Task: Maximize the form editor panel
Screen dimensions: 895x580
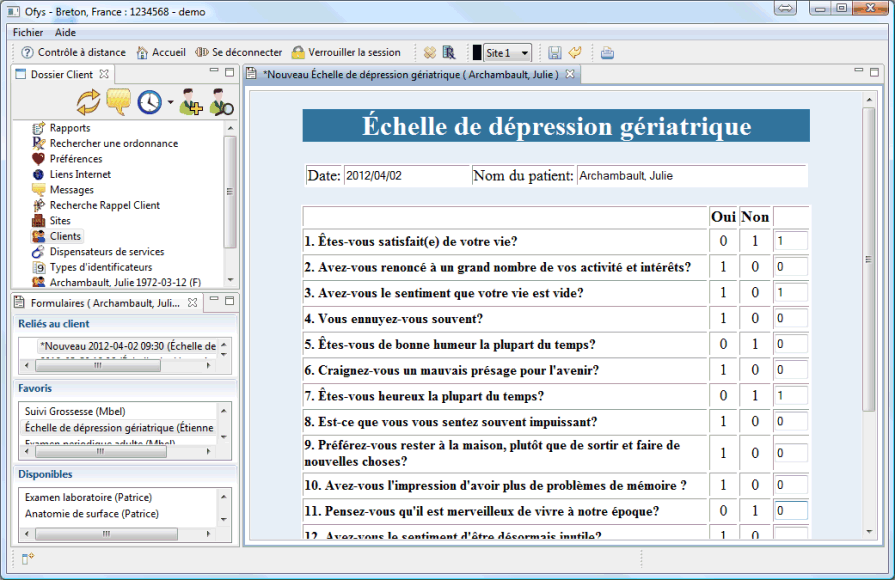Action: coord(874,72)
